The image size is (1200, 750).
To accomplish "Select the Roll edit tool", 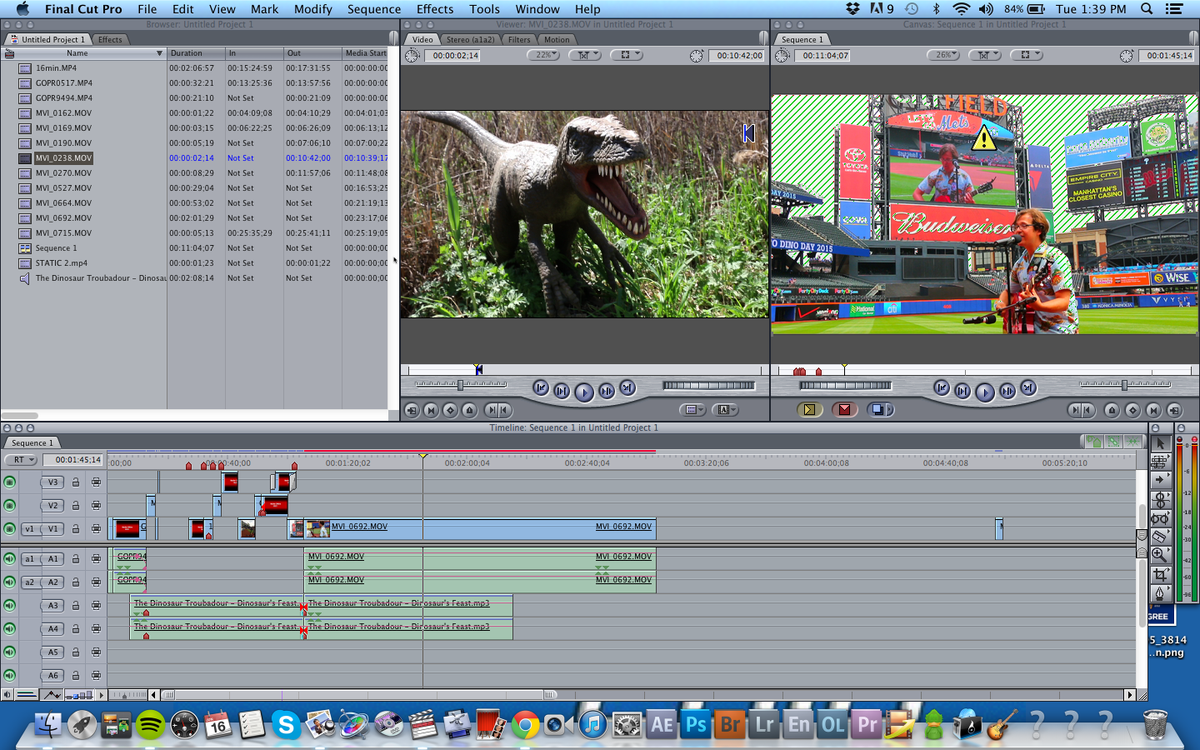I will click(1160, 501).
